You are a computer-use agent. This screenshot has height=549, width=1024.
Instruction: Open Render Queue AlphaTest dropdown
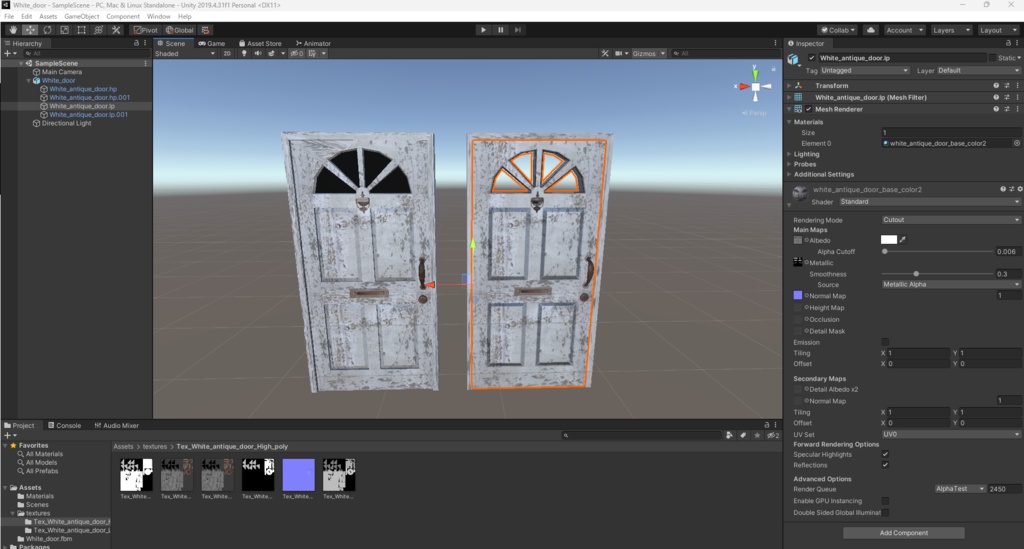(959, 489)
